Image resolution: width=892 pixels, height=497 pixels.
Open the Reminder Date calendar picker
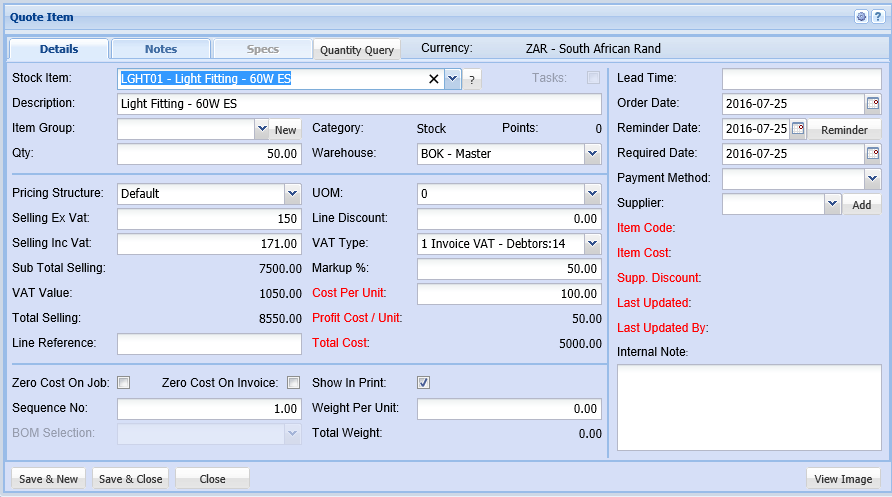pyautogui.click(x=798, y=129)
